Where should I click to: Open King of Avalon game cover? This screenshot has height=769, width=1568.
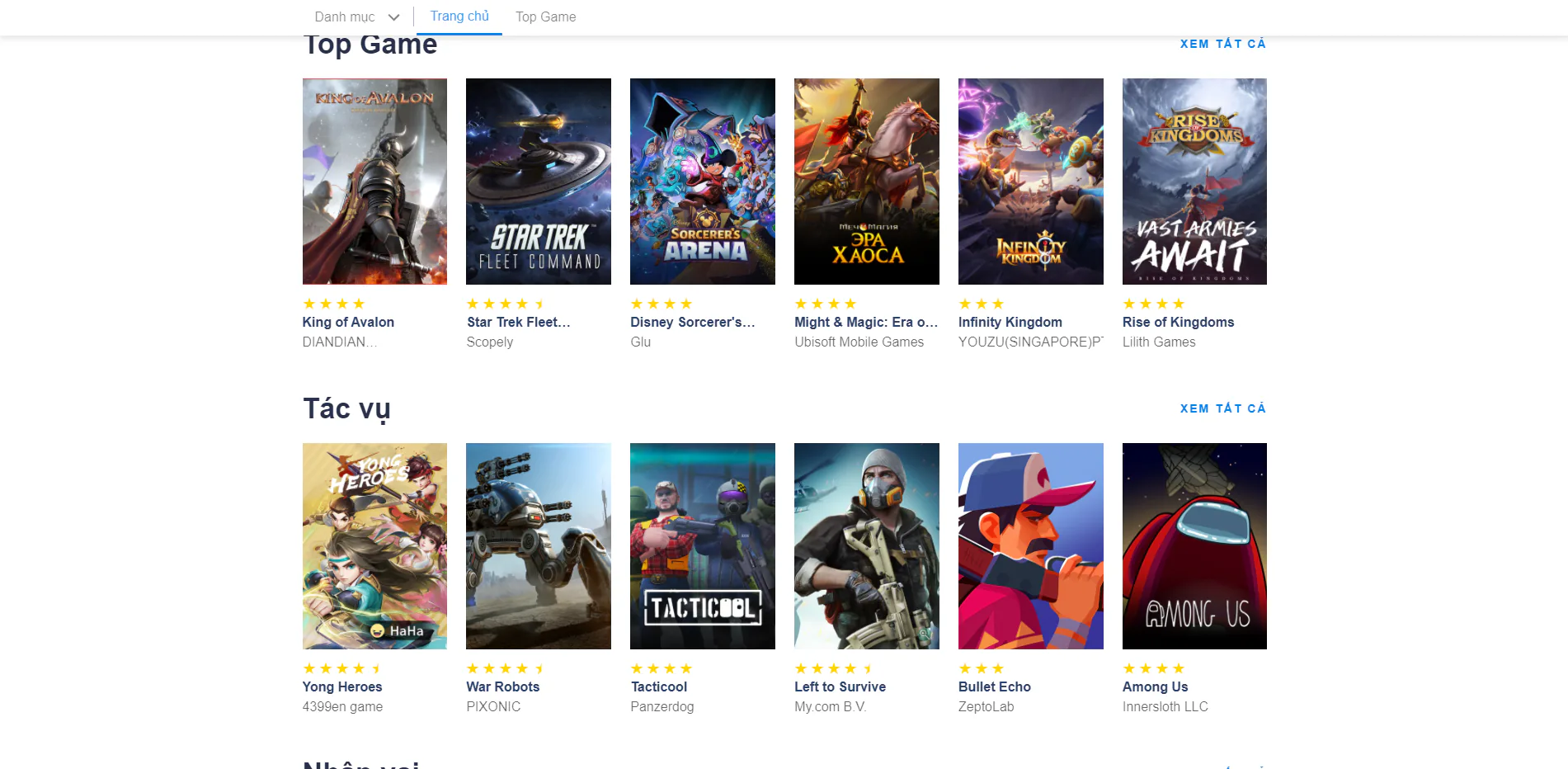[374, 182]
